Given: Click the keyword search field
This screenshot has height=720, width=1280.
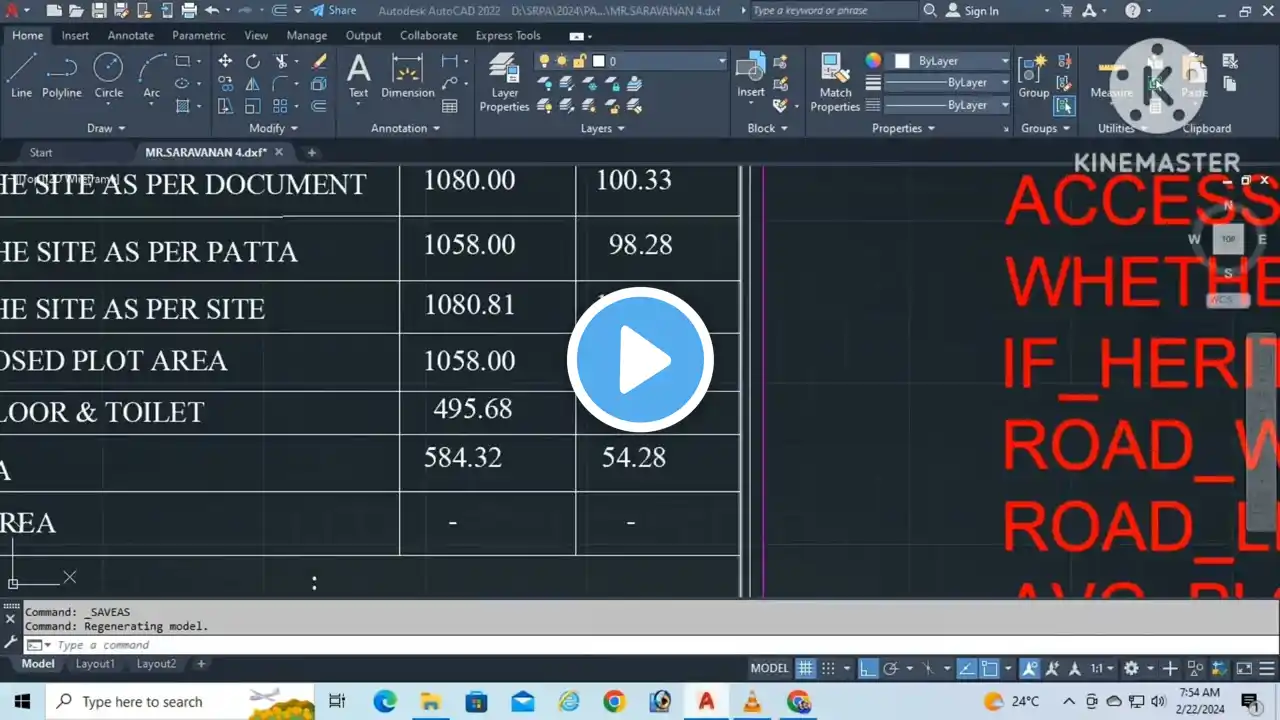Looking at the screenshot, I should click(833, 10).
